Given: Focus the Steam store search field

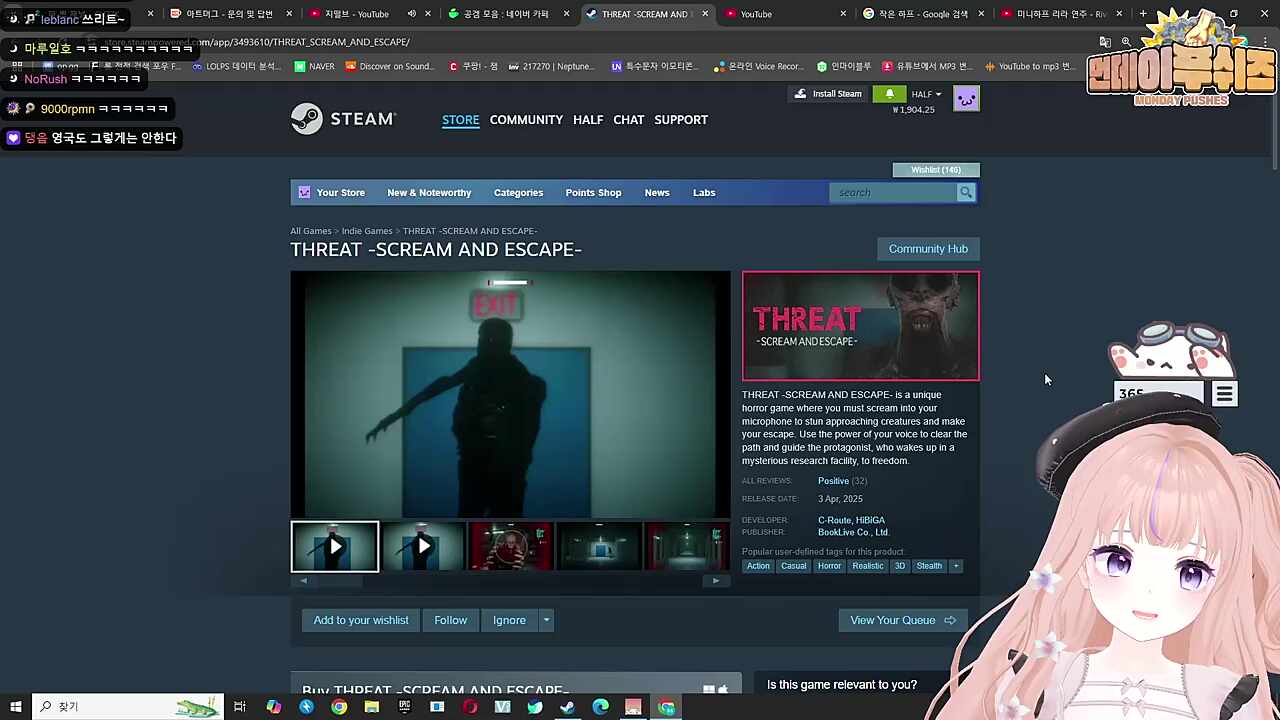Looking at the screenshot, I should (893, 192).
